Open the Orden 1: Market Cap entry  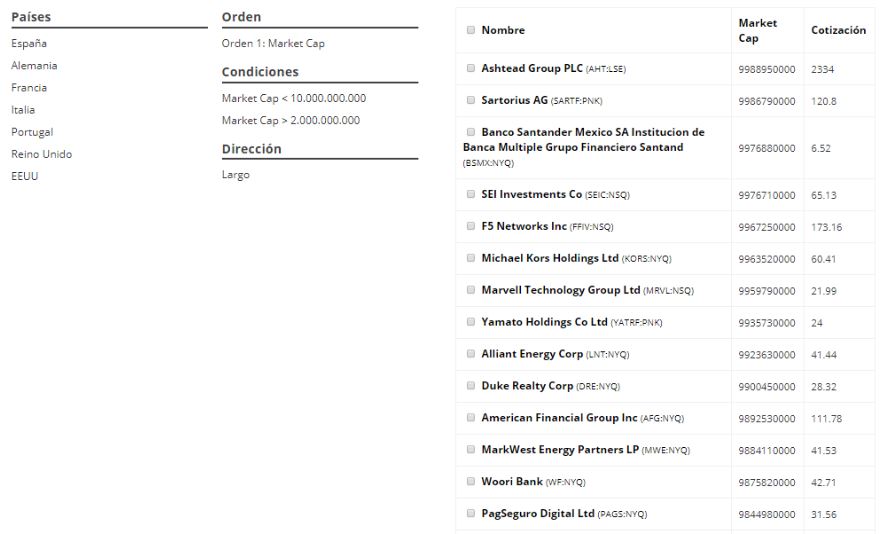[273, 43]
